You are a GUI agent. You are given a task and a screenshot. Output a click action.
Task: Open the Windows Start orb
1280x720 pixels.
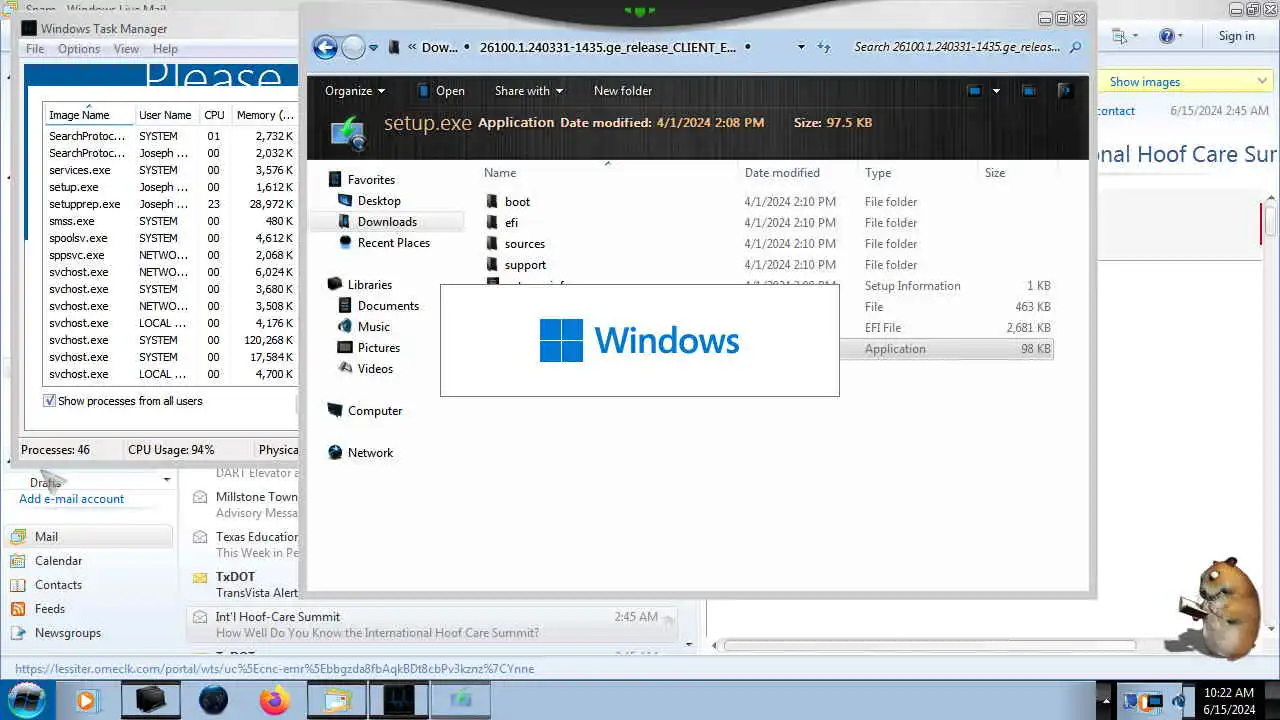pyautogui.click(x=27, y=699)
